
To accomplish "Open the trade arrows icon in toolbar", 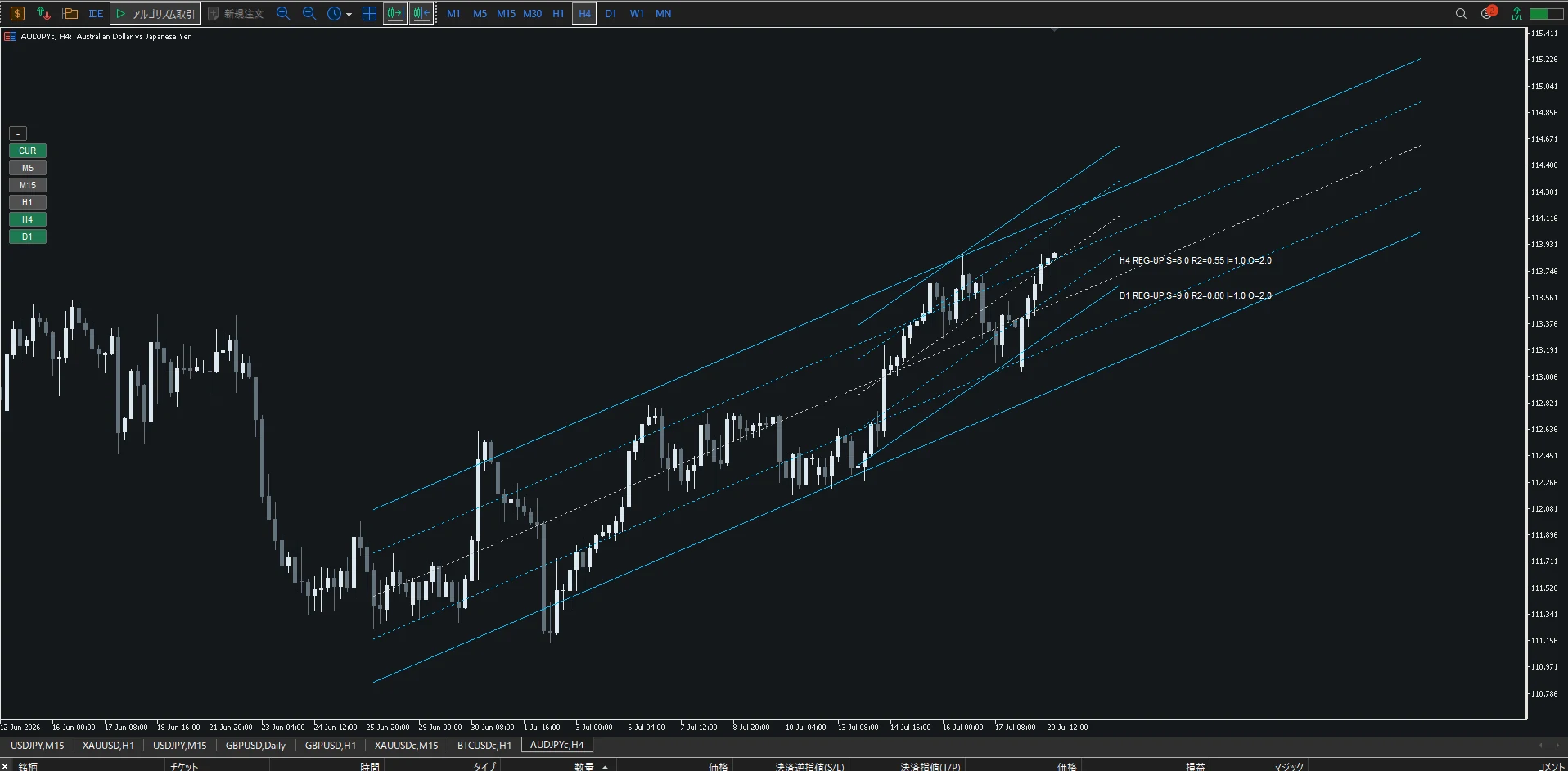I will (x=44, y=13).
